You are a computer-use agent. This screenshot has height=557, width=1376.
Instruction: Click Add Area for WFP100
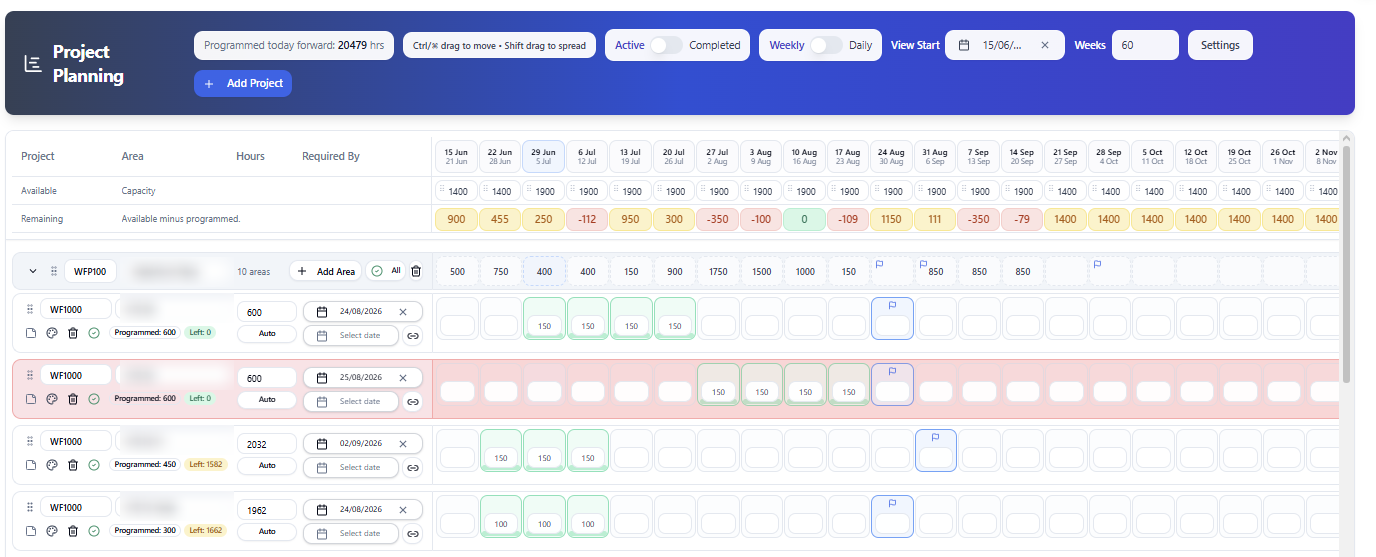click(x=325, y=271)
